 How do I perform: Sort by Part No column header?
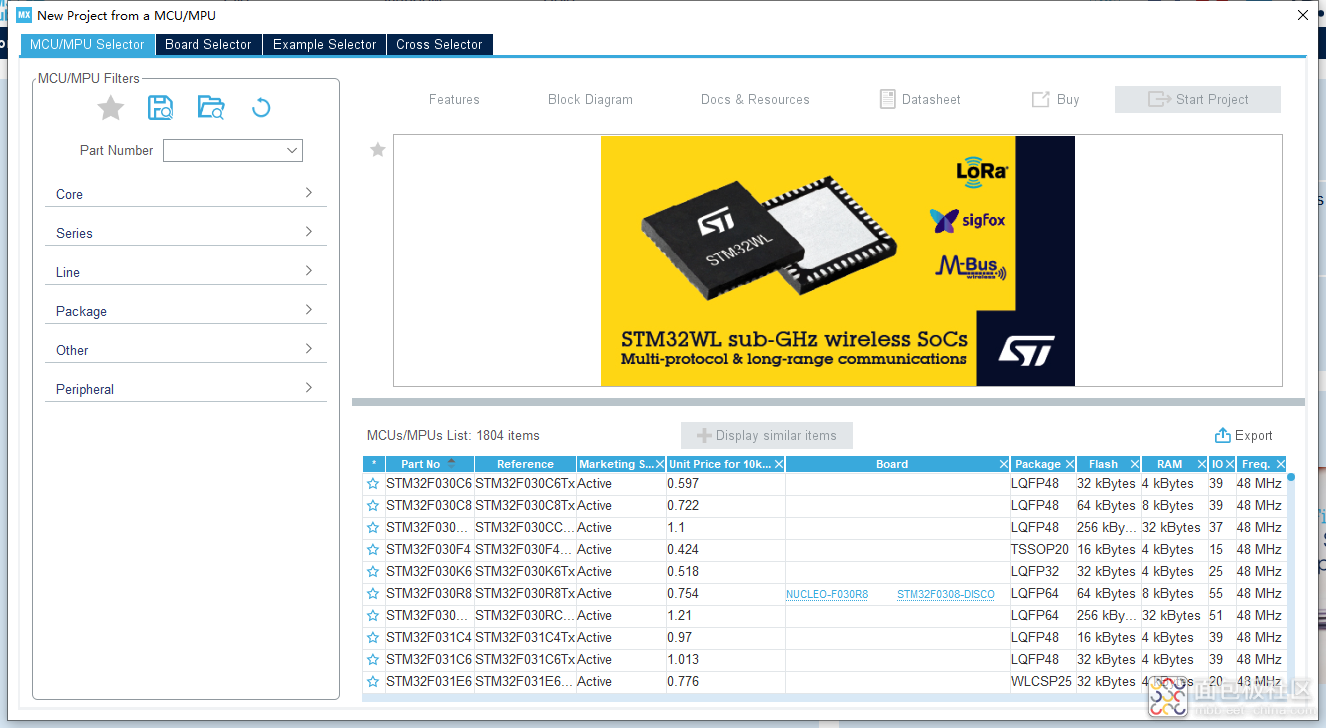tap(429, 464)
